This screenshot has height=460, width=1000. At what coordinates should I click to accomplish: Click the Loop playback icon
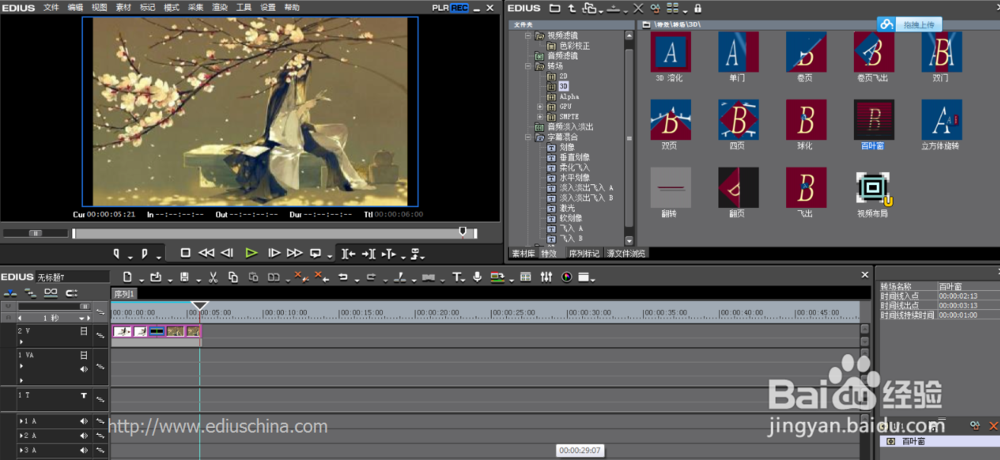315,253
